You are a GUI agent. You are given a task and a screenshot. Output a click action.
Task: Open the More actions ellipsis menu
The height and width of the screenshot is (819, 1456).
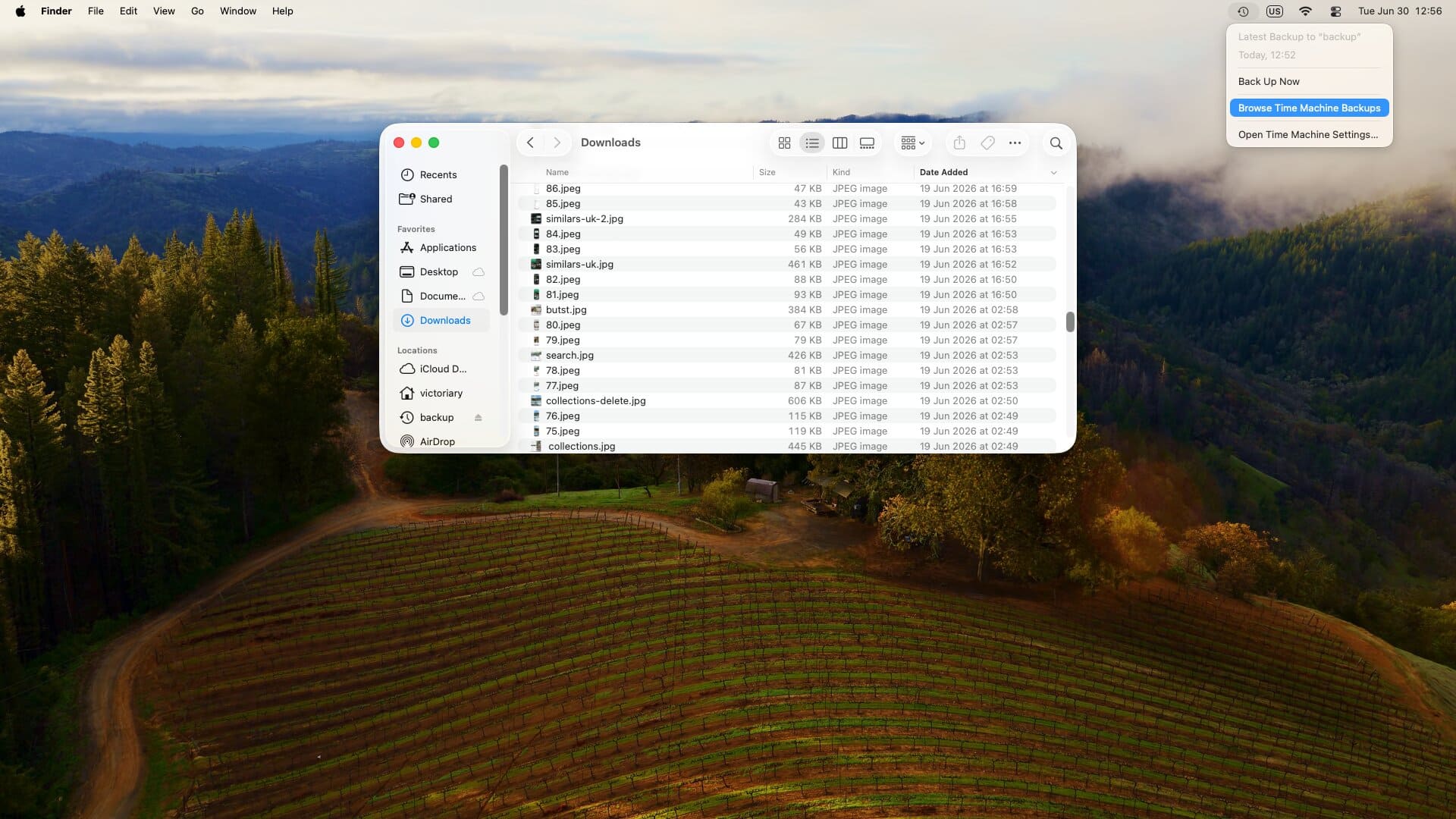[x=1015, y=143]
